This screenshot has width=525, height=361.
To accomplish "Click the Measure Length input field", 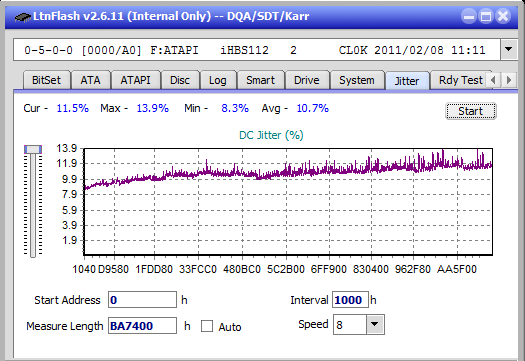I will (142, 326).
